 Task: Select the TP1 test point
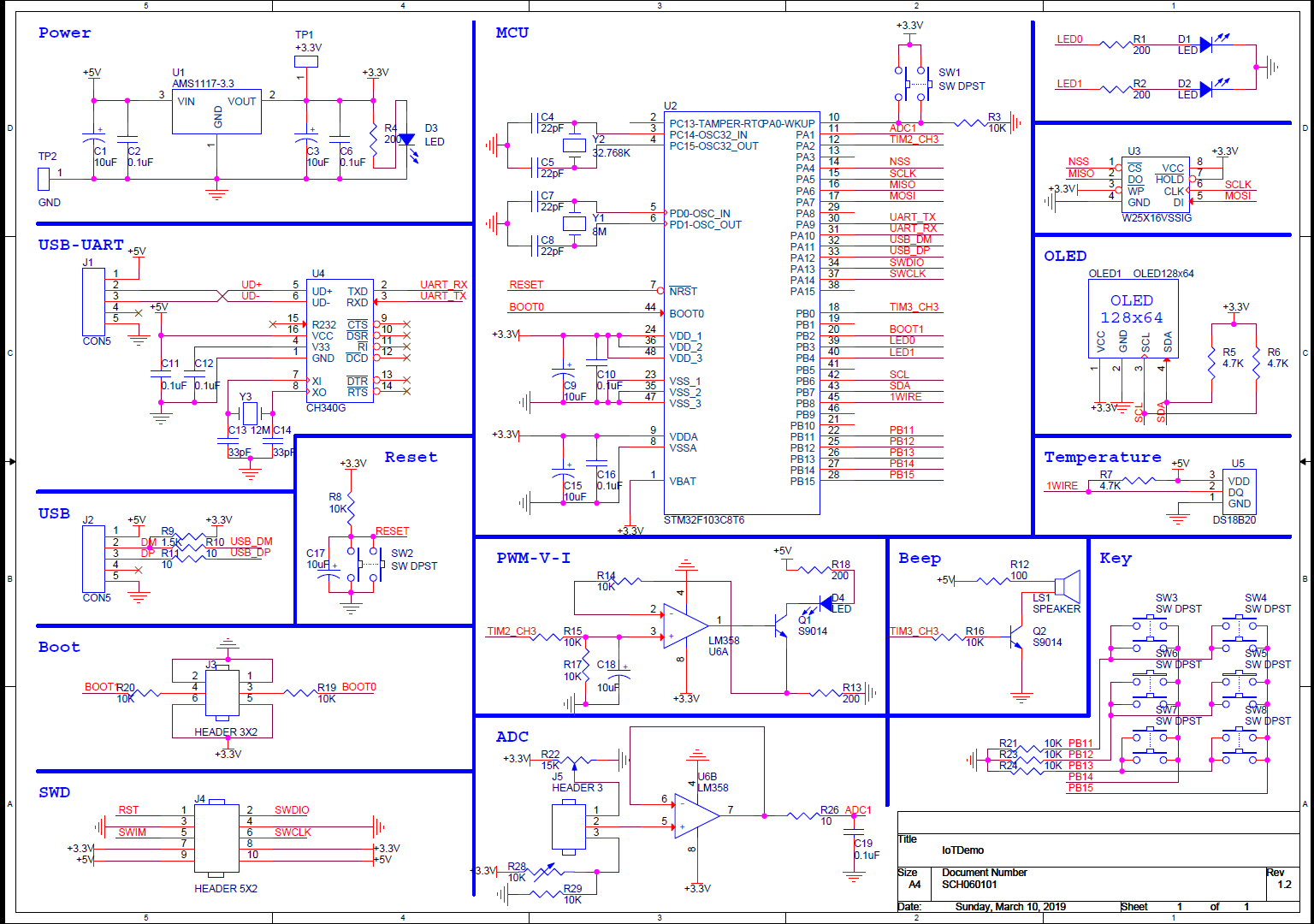[x=306, y=62]
